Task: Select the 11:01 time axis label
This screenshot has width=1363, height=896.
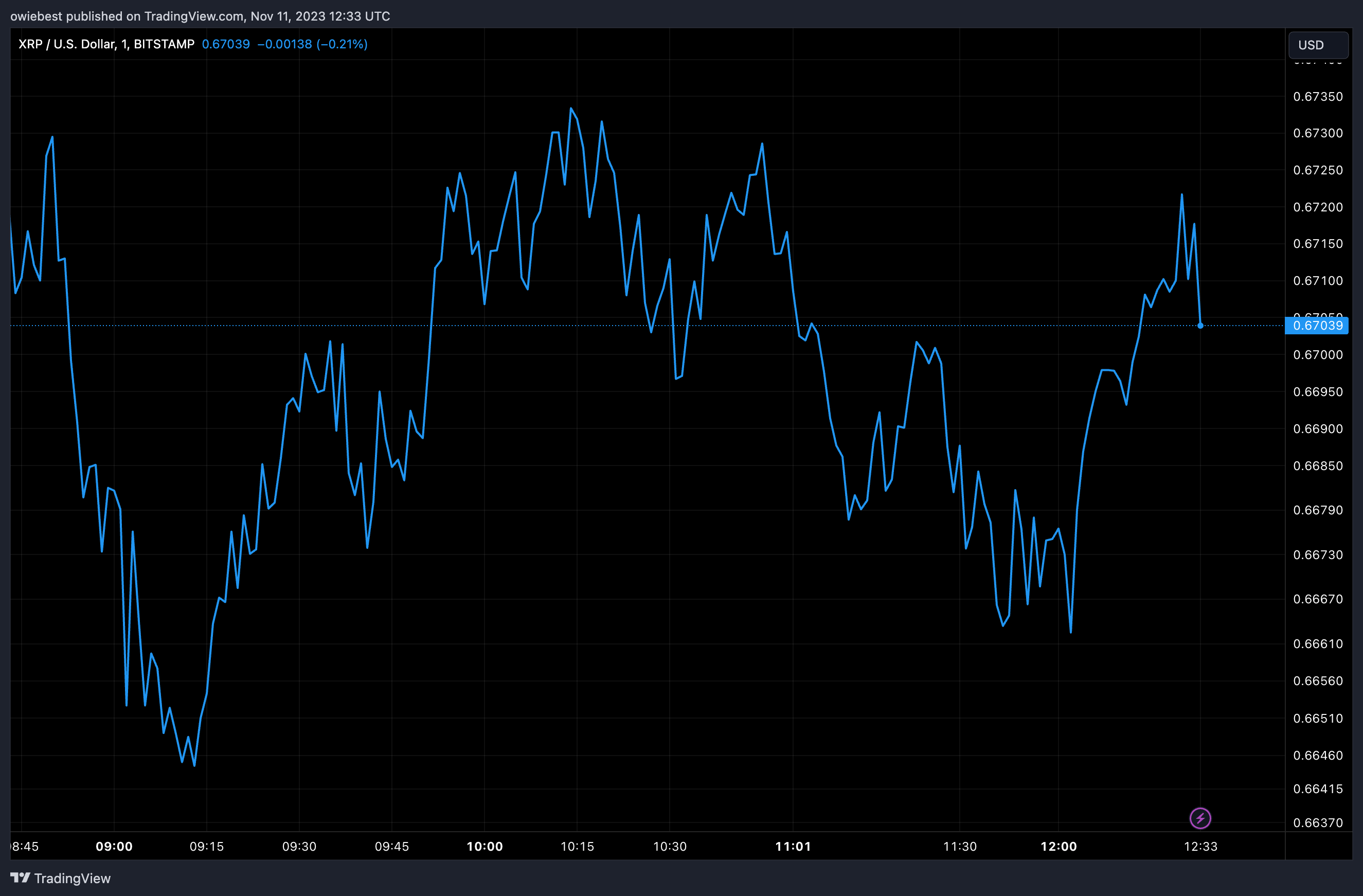Action: pyautogui.click(x=793, y=846)
